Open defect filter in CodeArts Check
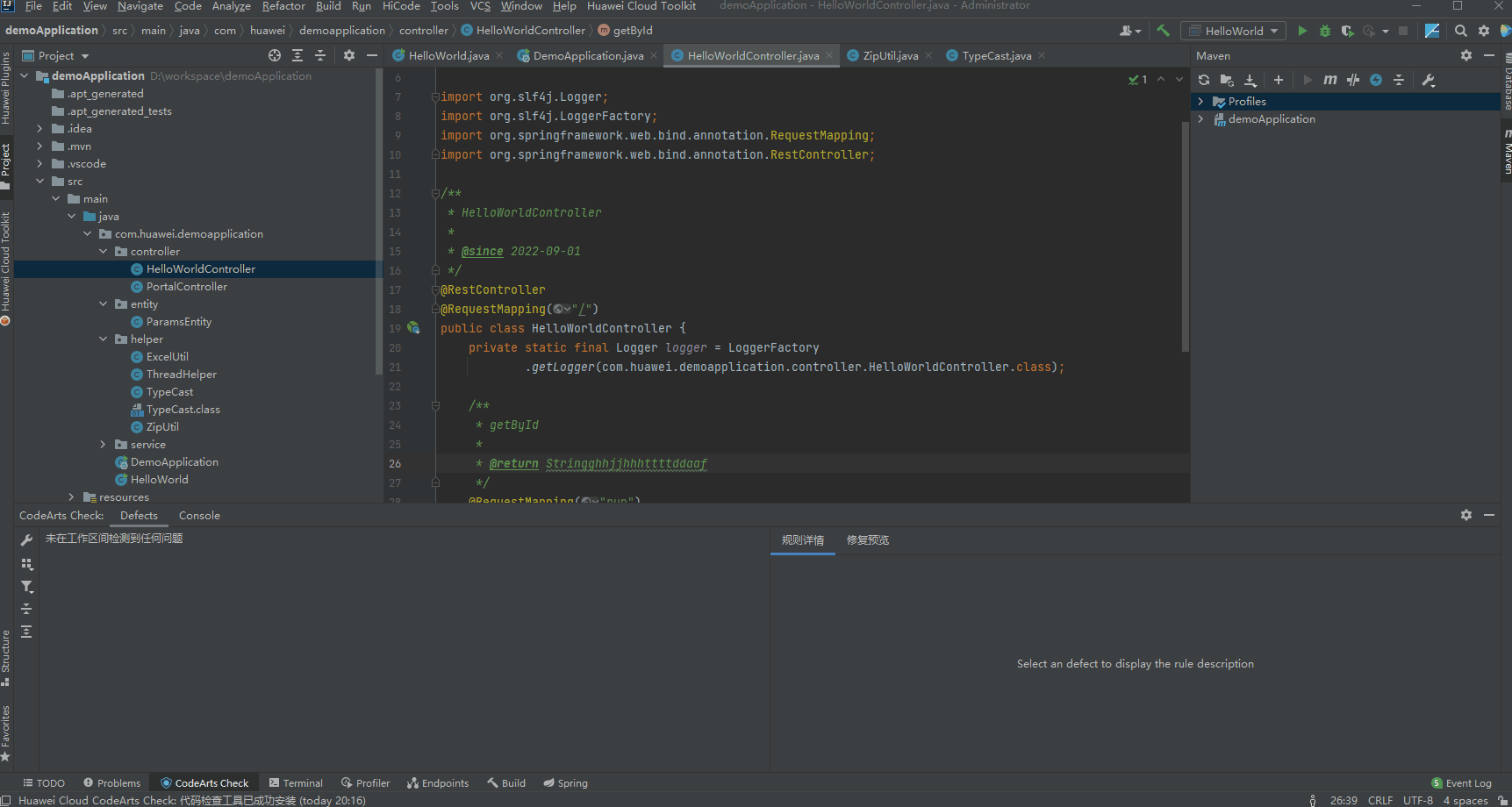Screen dimensions: 1512x807 click(26, 587)
